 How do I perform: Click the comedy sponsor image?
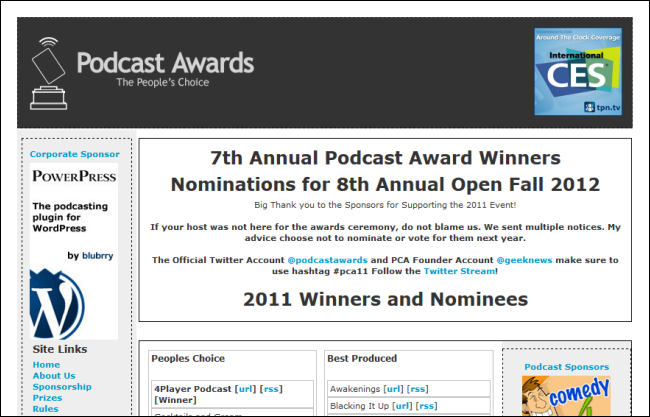[x=566, y=395]
